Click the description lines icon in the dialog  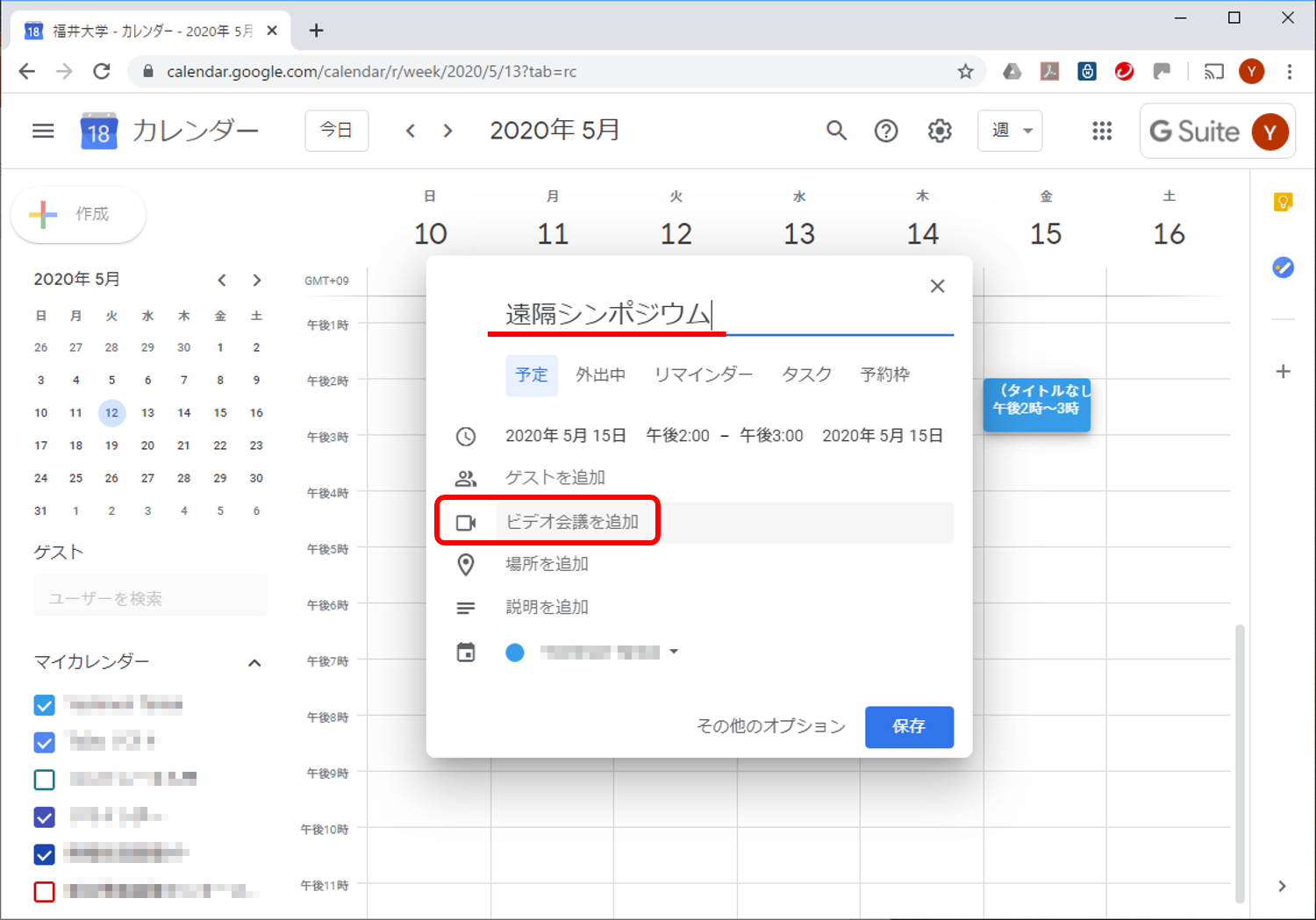pyautogui.click(x=466, y=608)
